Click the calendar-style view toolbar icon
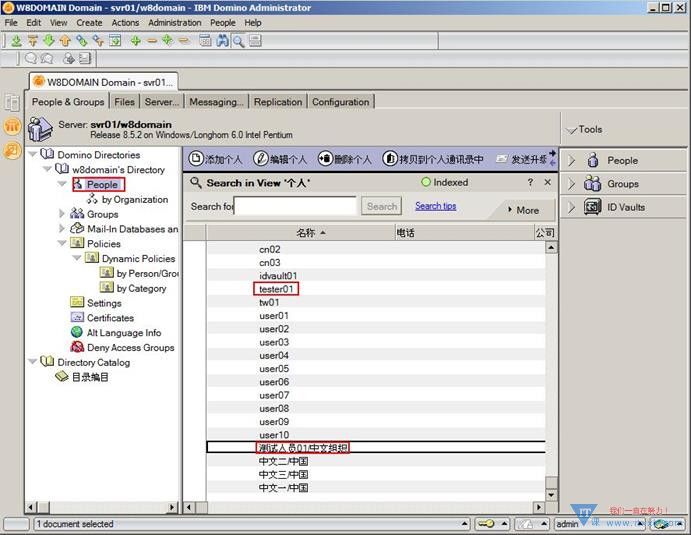 tap(205, 41)
